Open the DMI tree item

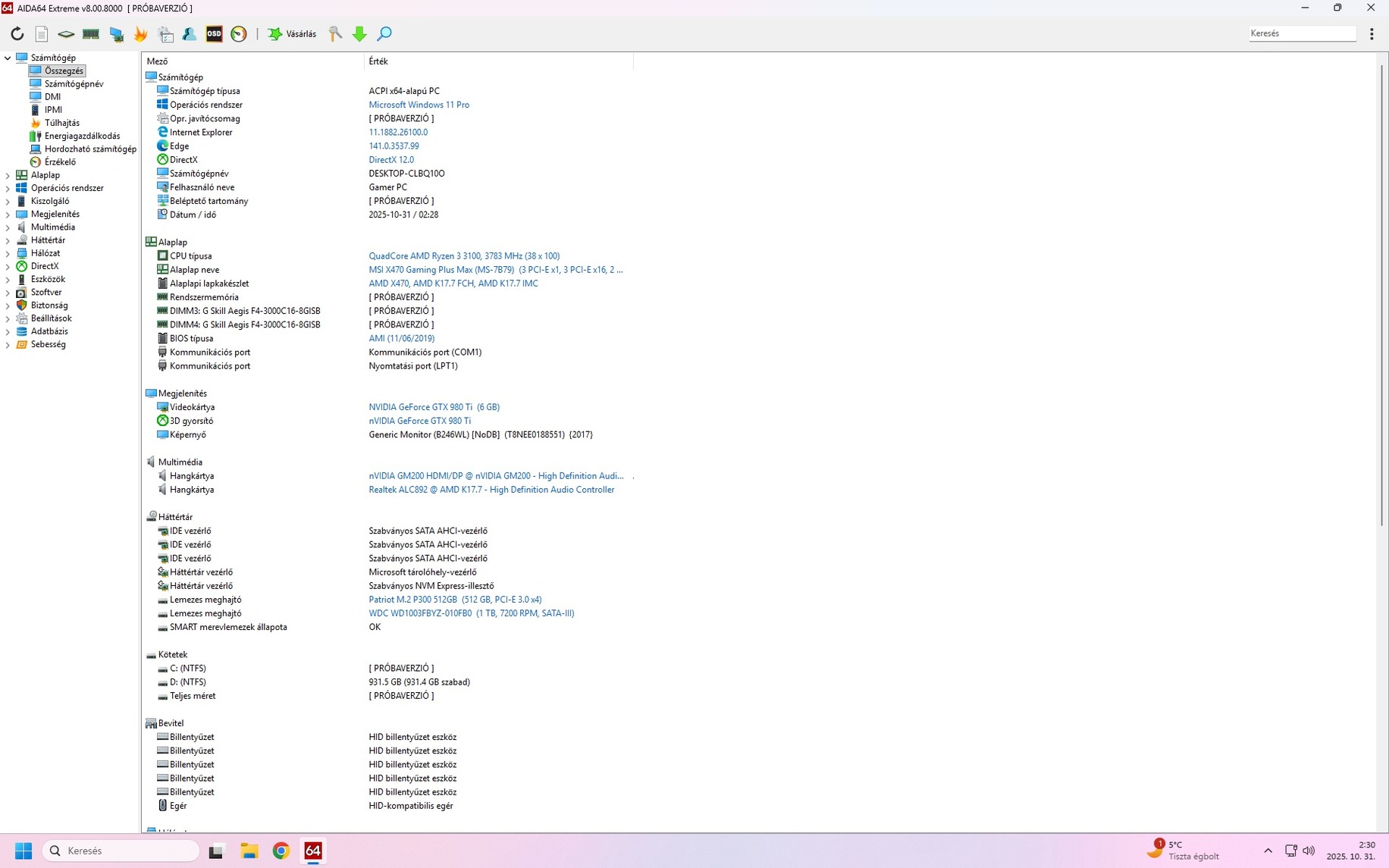52,96
